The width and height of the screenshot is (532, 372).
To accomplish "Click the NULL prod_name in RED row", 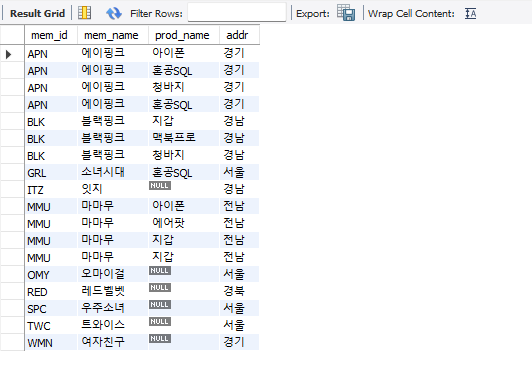I will click(x=160, y=287).
